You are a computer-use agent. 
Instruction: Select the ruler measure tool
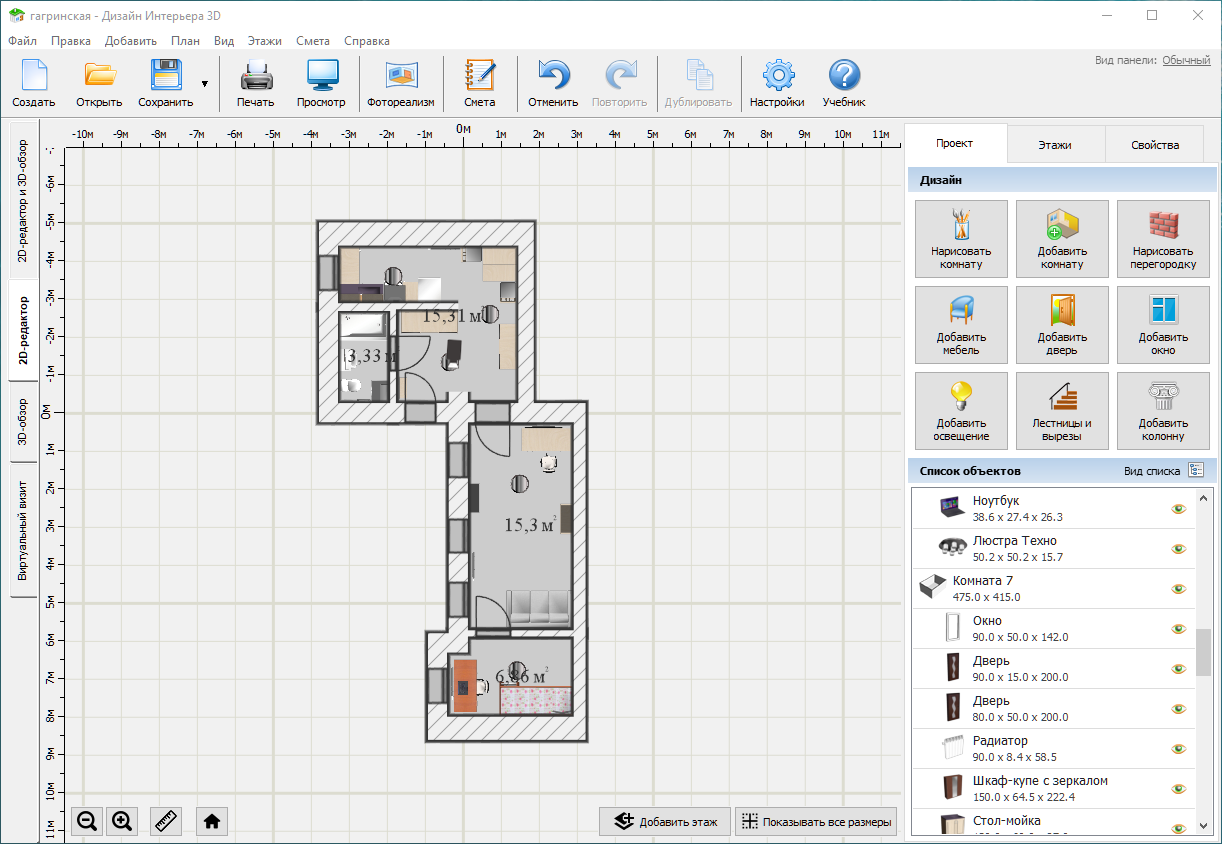166,821
